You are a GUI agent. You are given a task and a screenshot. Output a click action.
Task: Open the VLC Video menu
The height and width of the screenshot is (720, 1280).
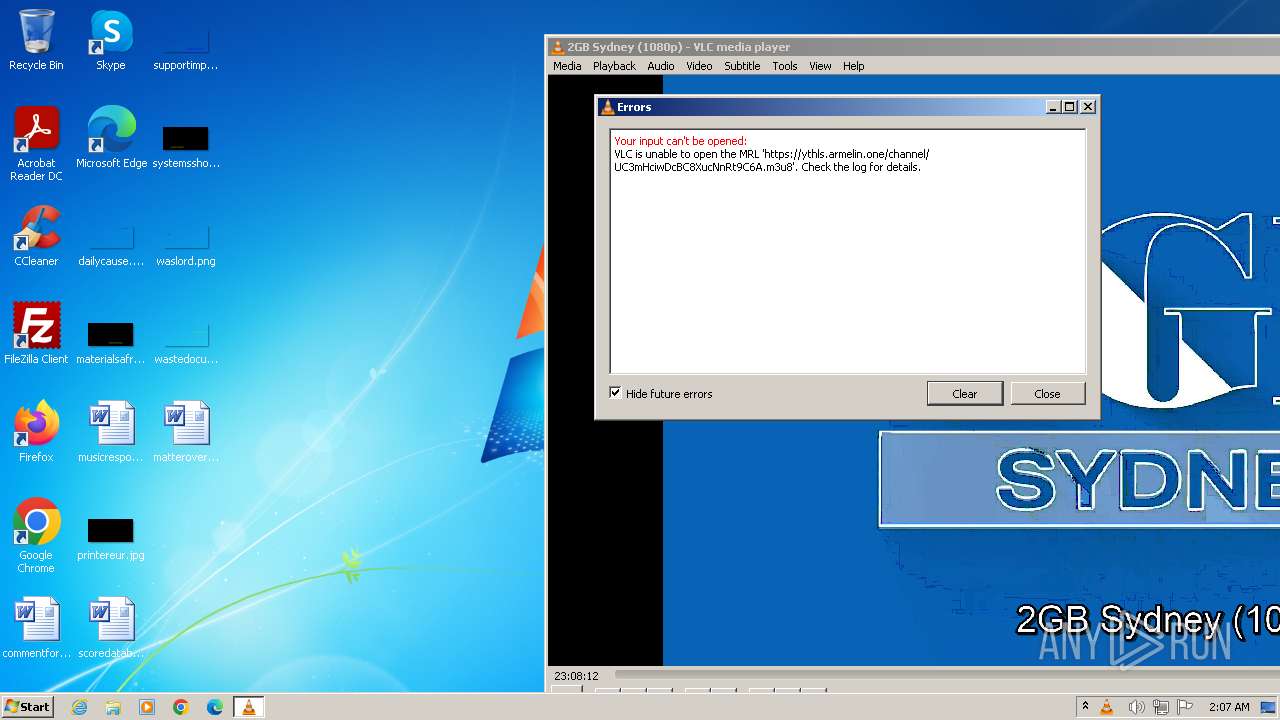click(x=699, y=66)
